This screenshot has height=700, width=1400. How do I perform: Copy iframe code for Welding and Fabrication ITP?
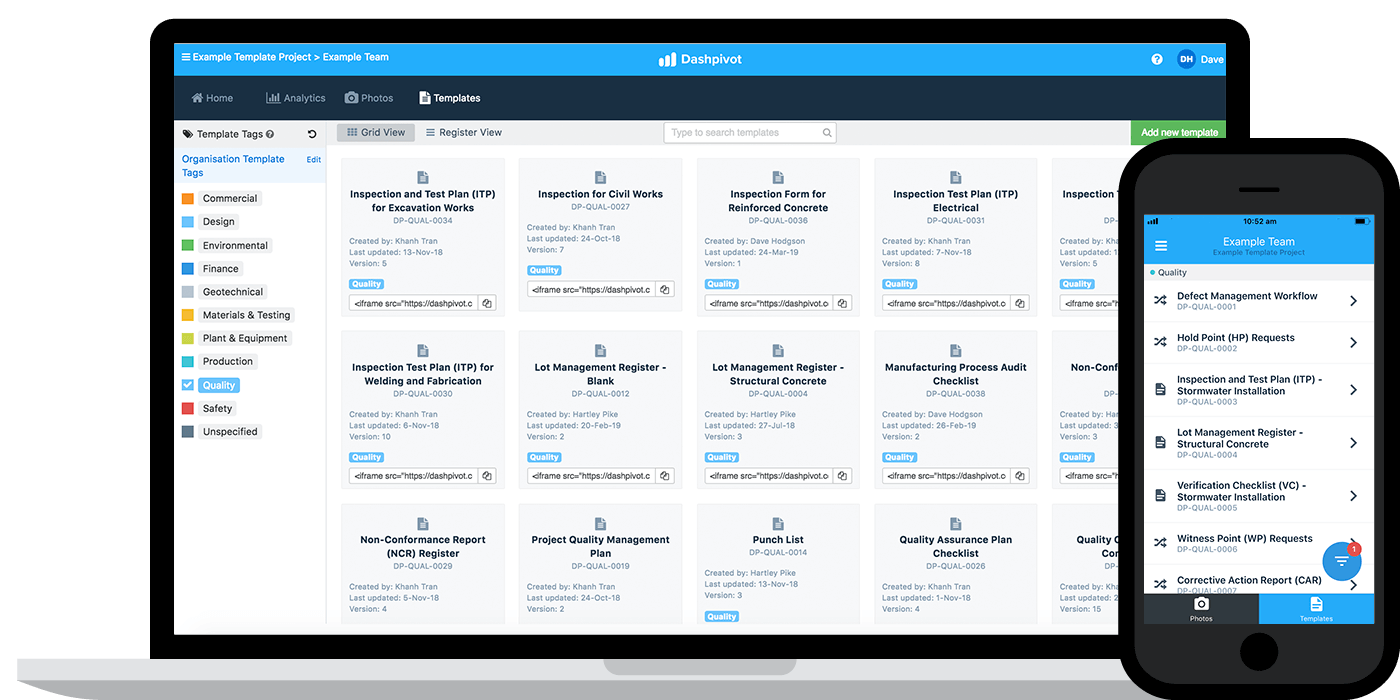pos(487,476)
